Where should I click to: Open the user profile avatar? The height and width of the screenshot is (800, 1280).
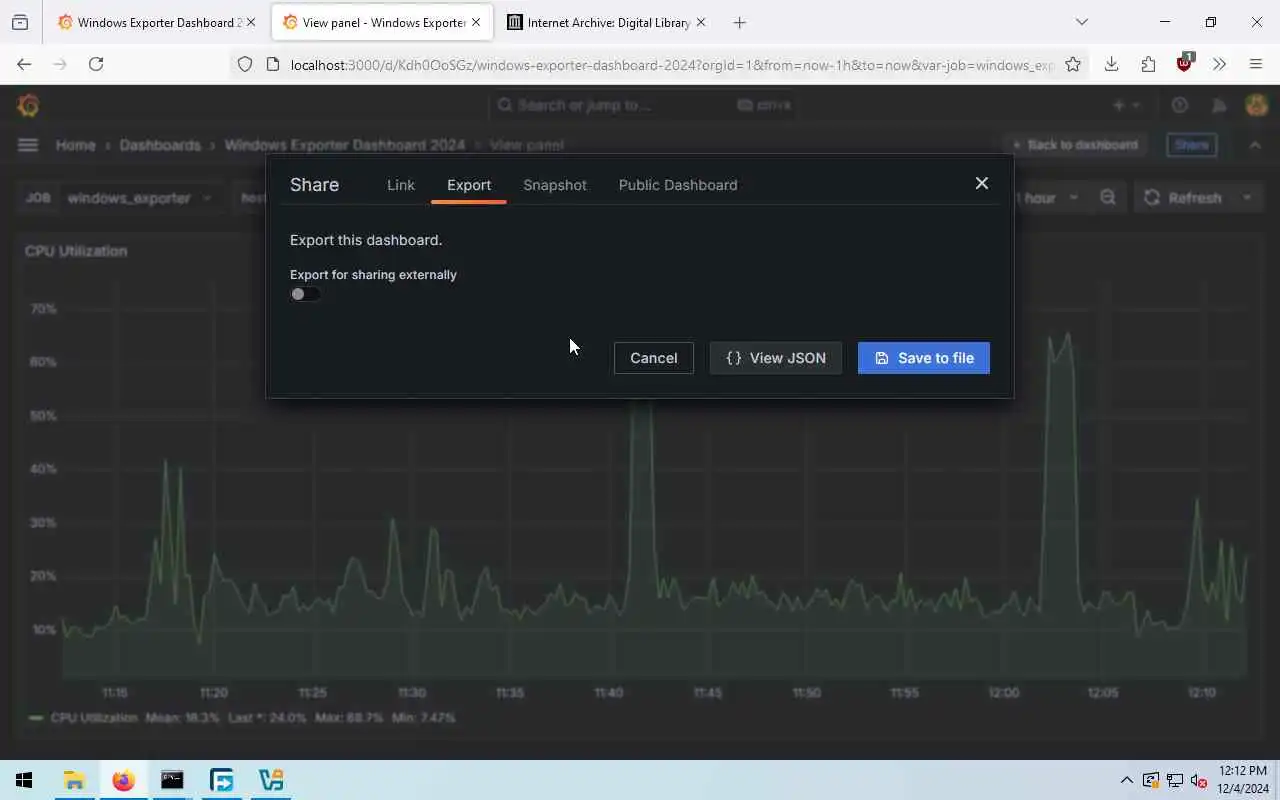(x=1257, y=105)
